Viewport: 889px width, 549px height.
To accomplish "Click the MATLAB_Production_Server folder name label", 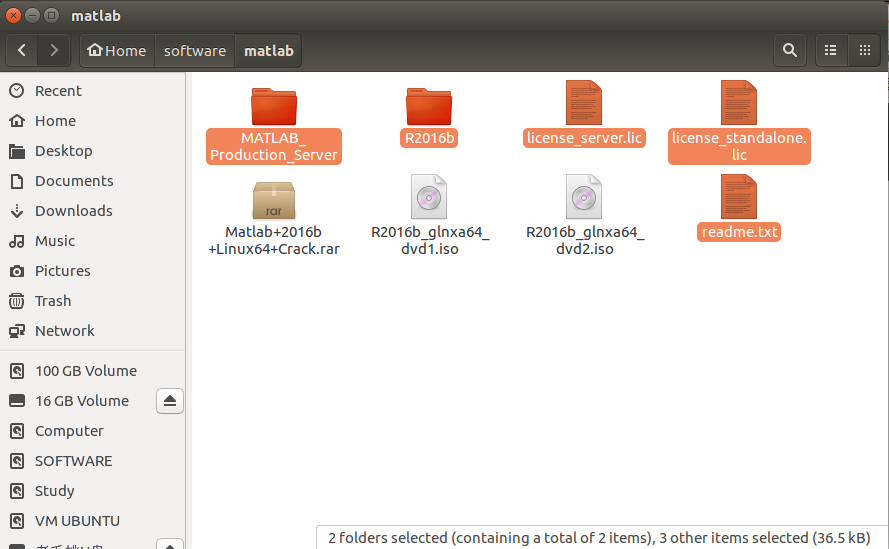I will (x=274, y=146).
